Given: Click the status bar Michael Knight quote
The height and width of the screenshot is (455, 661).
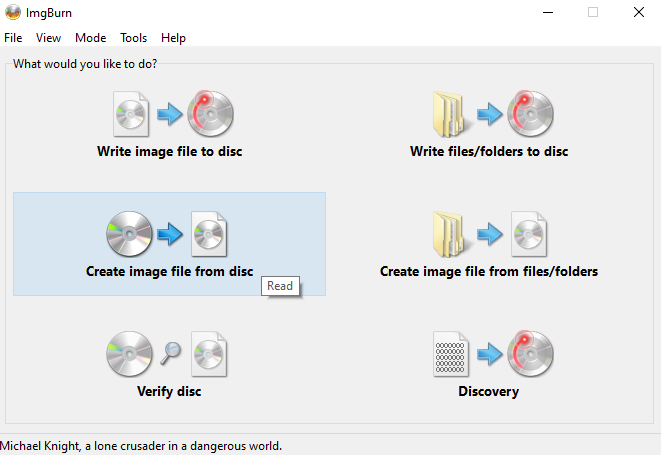Looking at the screenshot, I should [x=141, y=446].
